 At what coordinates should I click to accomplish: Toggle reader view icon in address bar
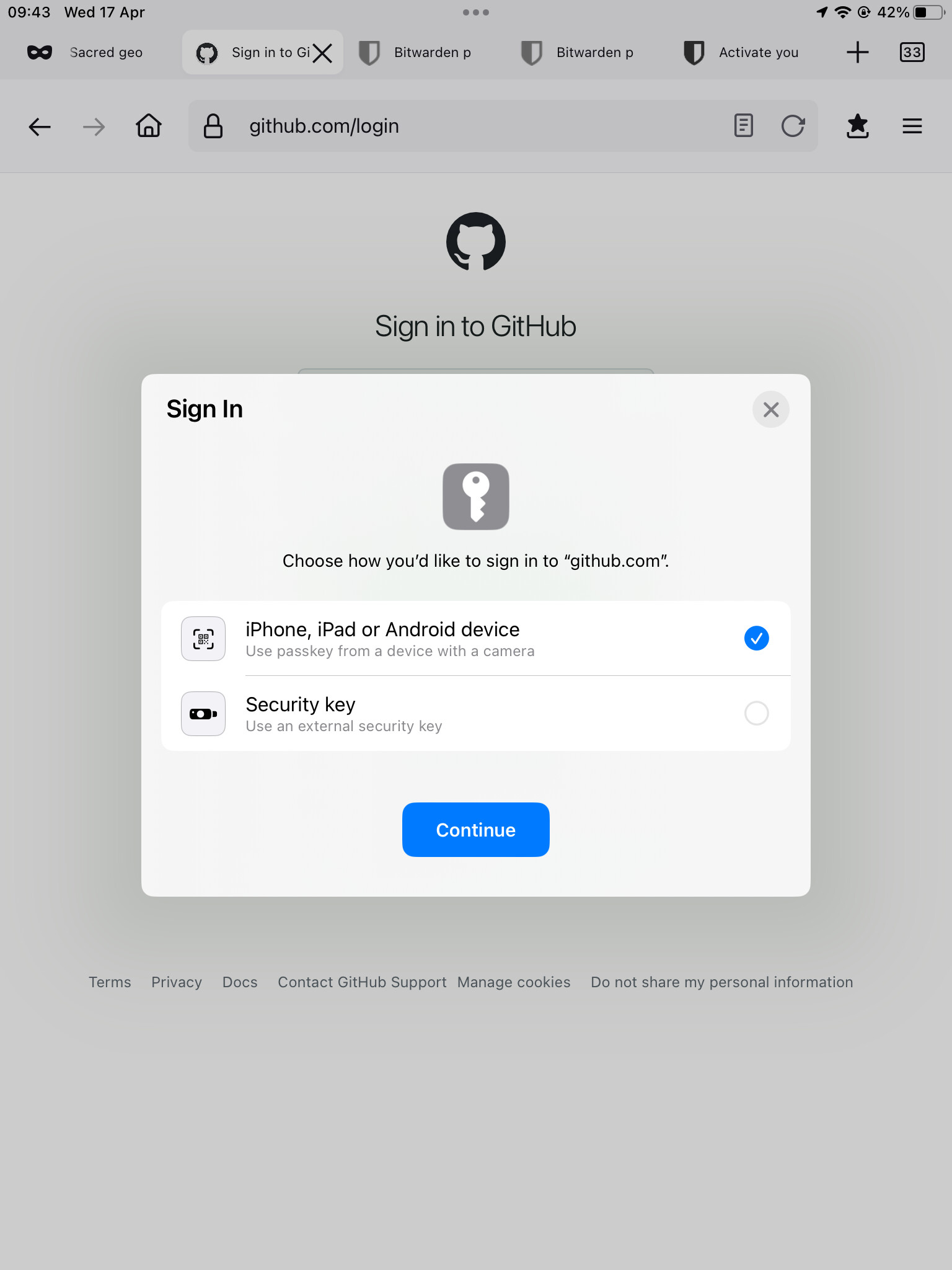[743, 126]
